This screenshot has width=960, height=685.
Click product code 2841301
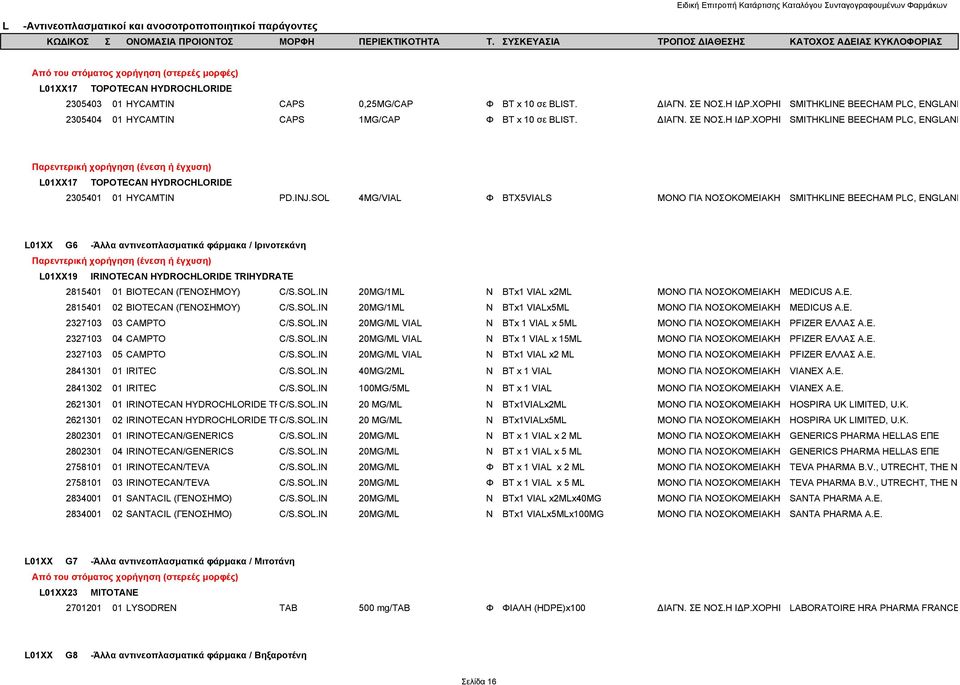pyautogui.click(x=84, y=371)
